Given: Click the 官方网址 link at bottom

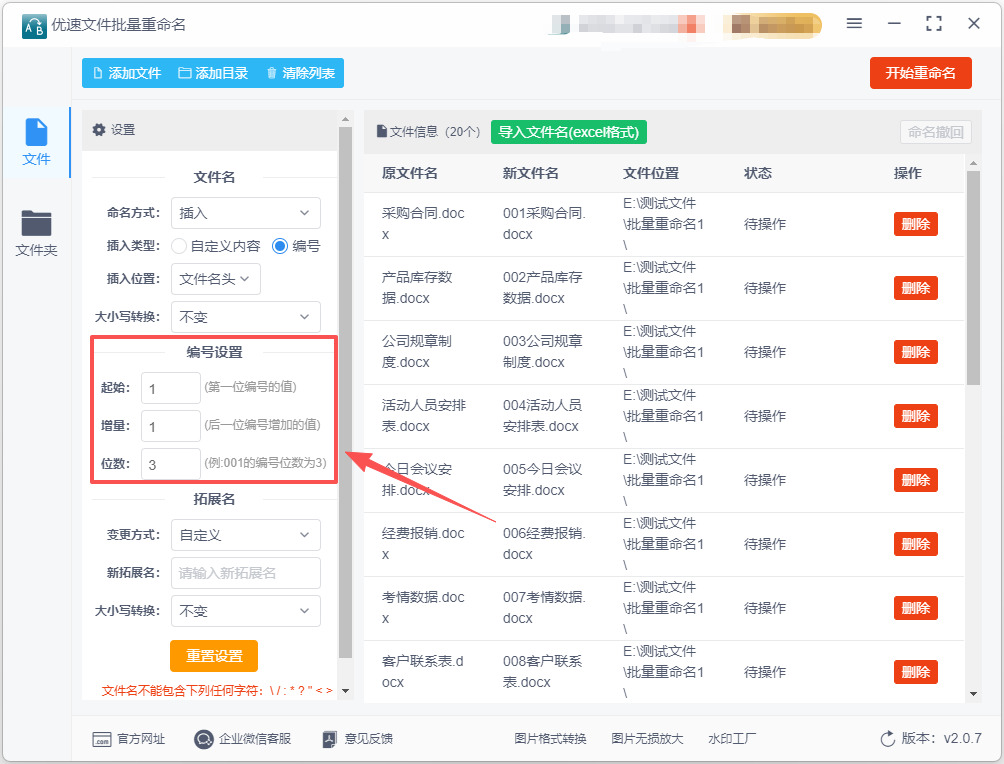Looking at the screenshot, I should (x=129, y=739).
